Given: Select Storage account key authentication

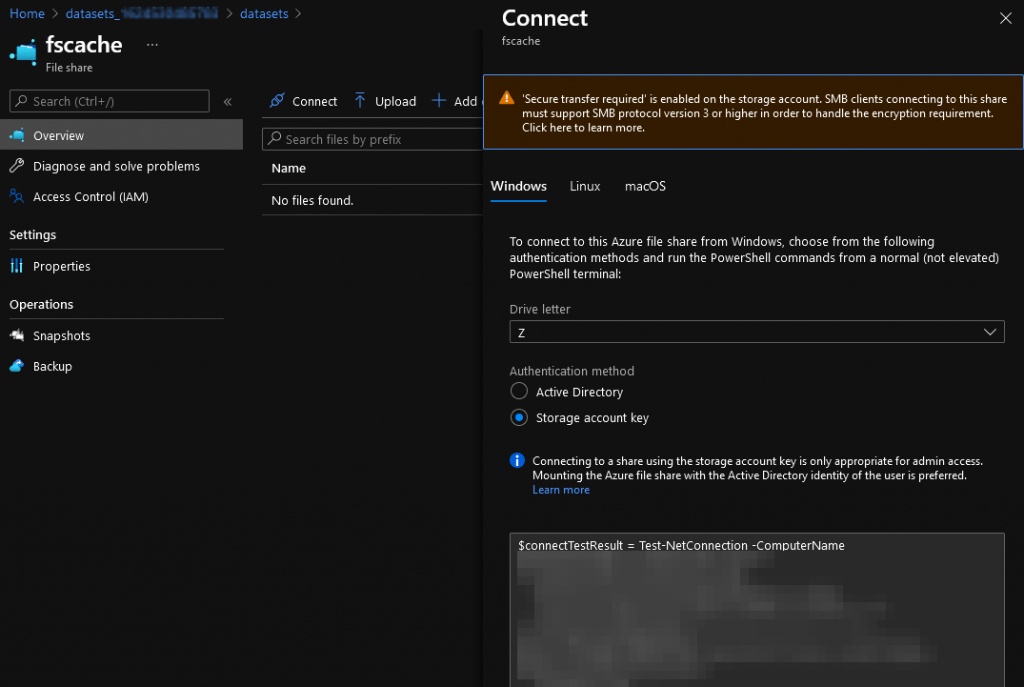Looking at the screenshot, I should [519, 417].
